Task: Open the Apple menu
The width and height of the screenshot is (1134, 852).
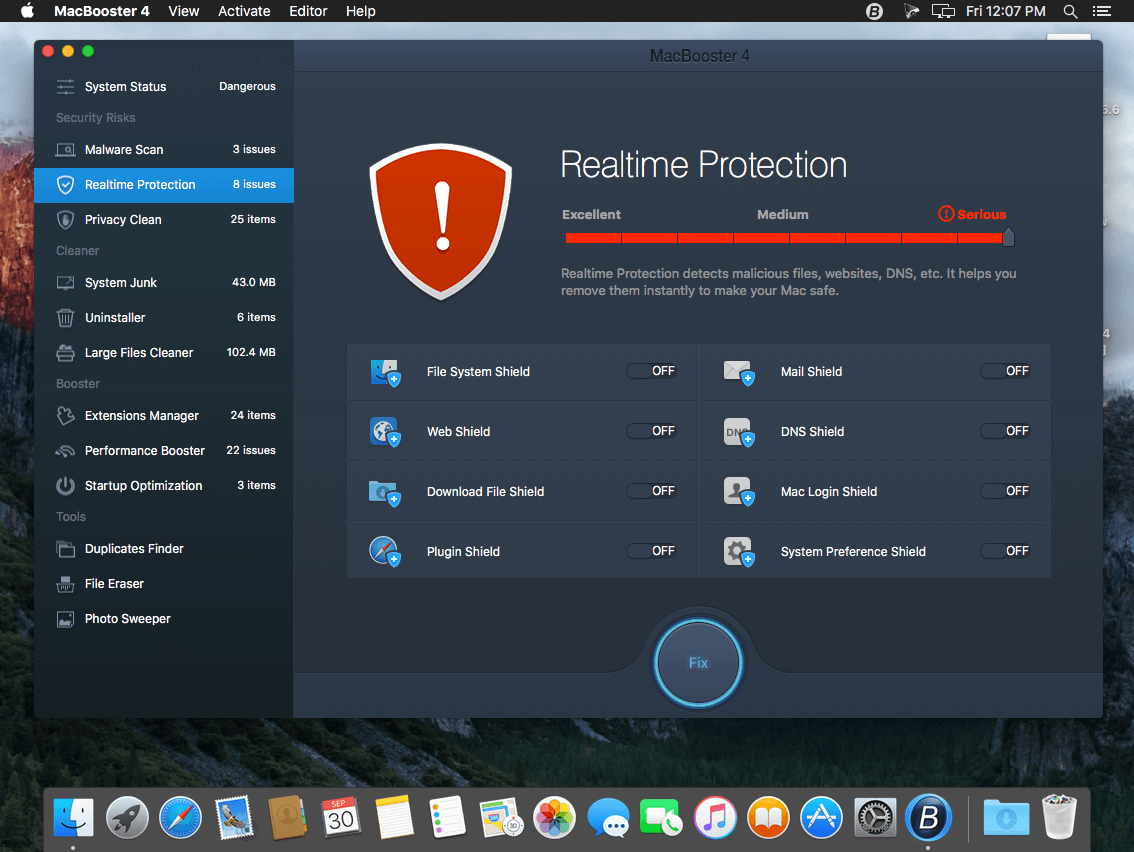Action: (27, 11)
